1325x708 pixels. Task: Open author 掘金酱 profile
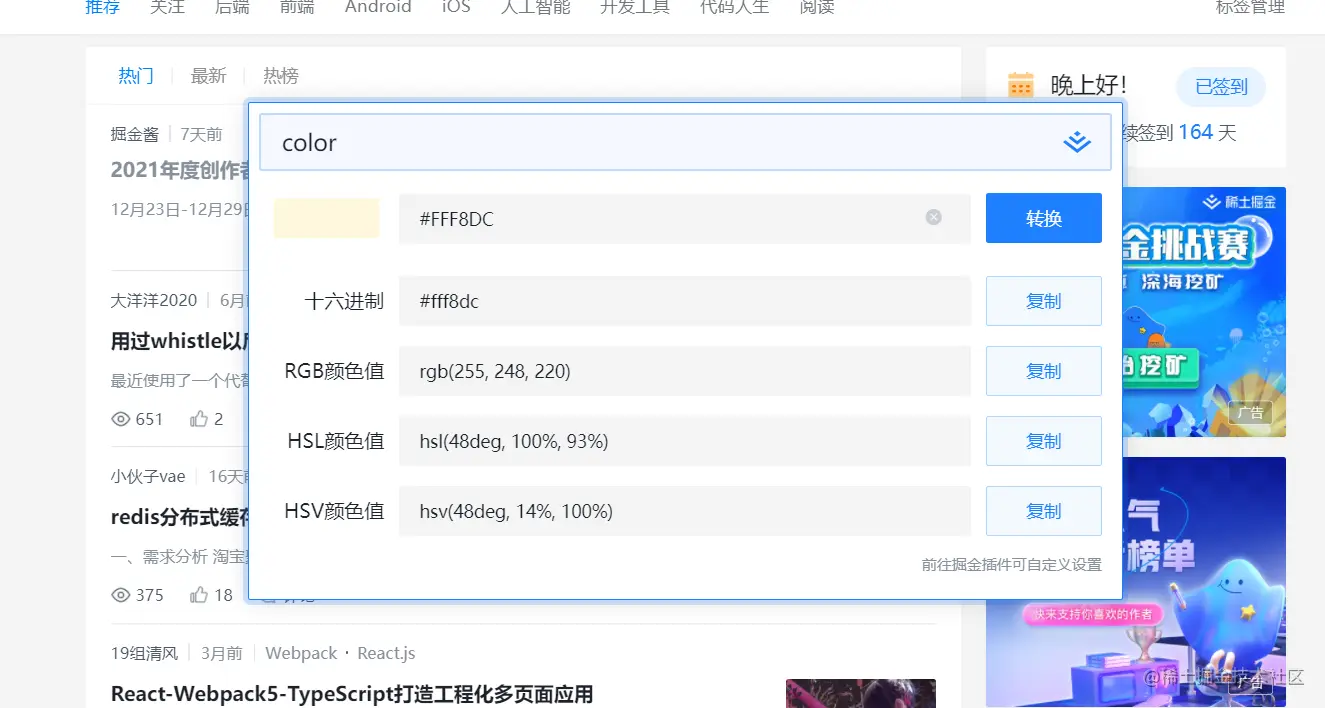(x=135, y=134)
